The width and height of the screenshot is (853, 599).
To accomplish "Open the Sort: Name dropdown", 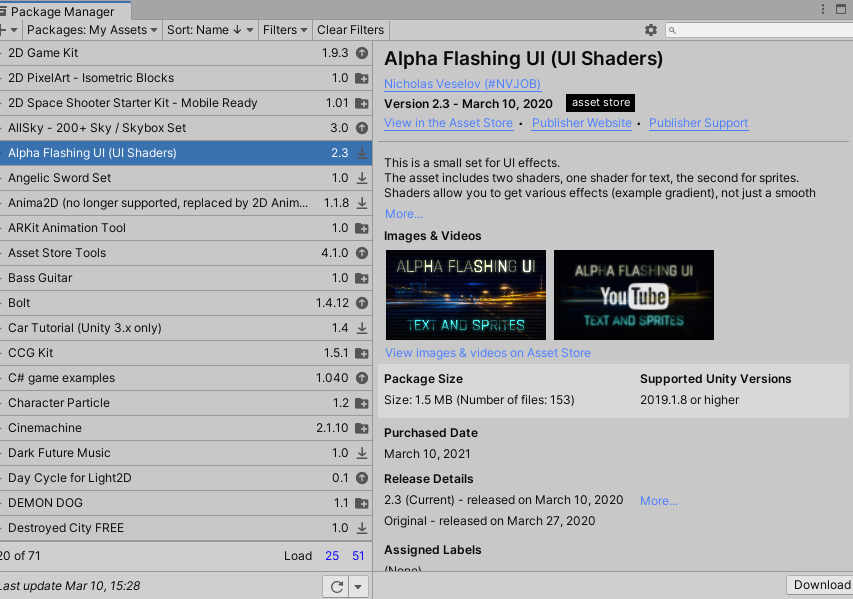I will [210, 30].
